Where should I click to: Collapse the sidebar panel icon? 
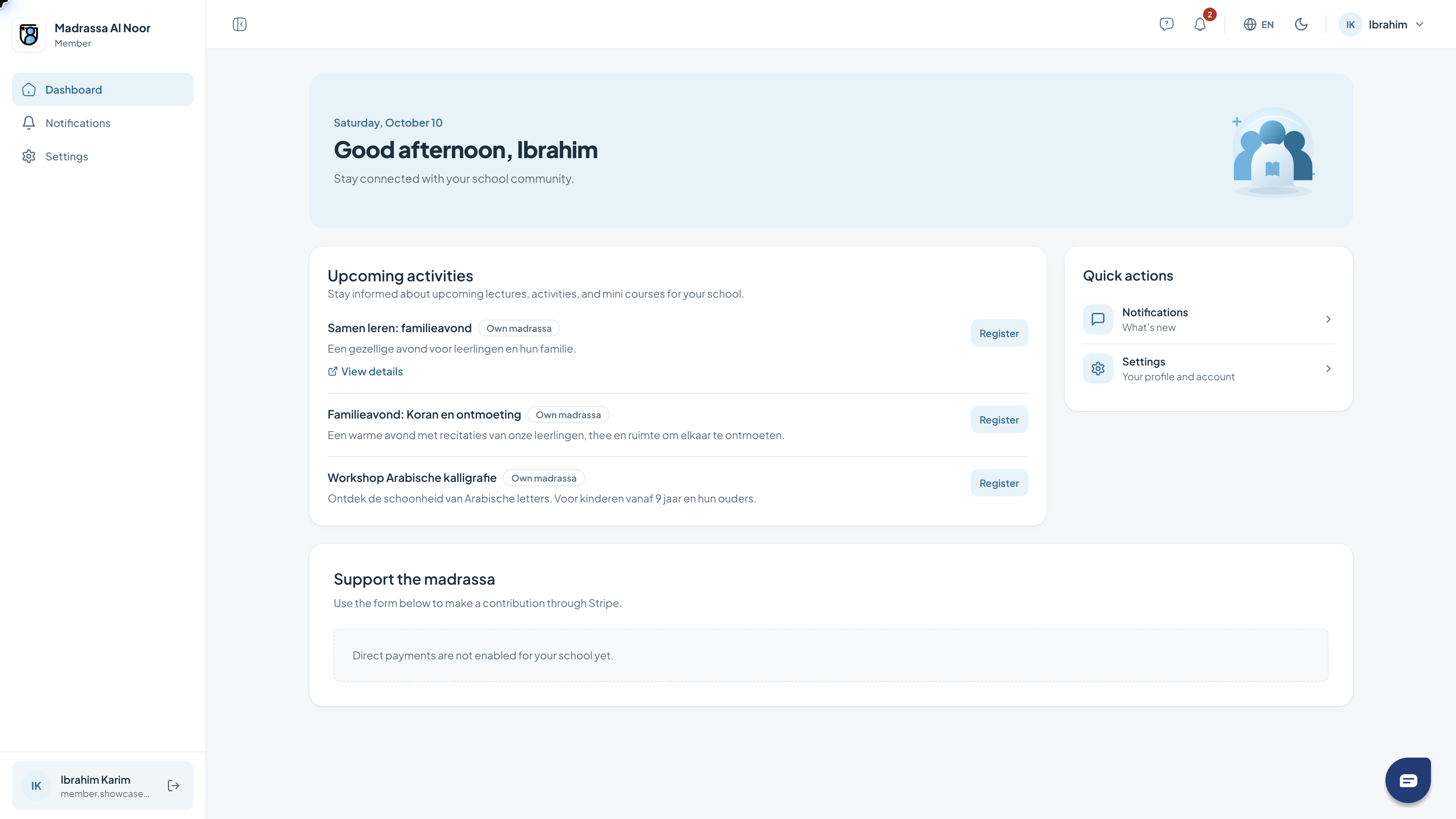click(240, 24)
